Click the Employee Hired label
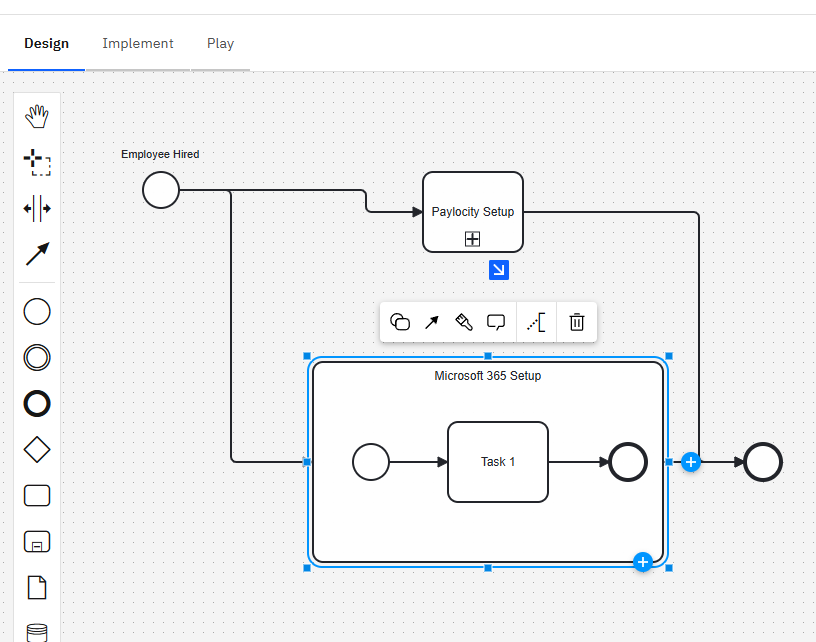This screenshot has width=816, height=642. (160, 154)
